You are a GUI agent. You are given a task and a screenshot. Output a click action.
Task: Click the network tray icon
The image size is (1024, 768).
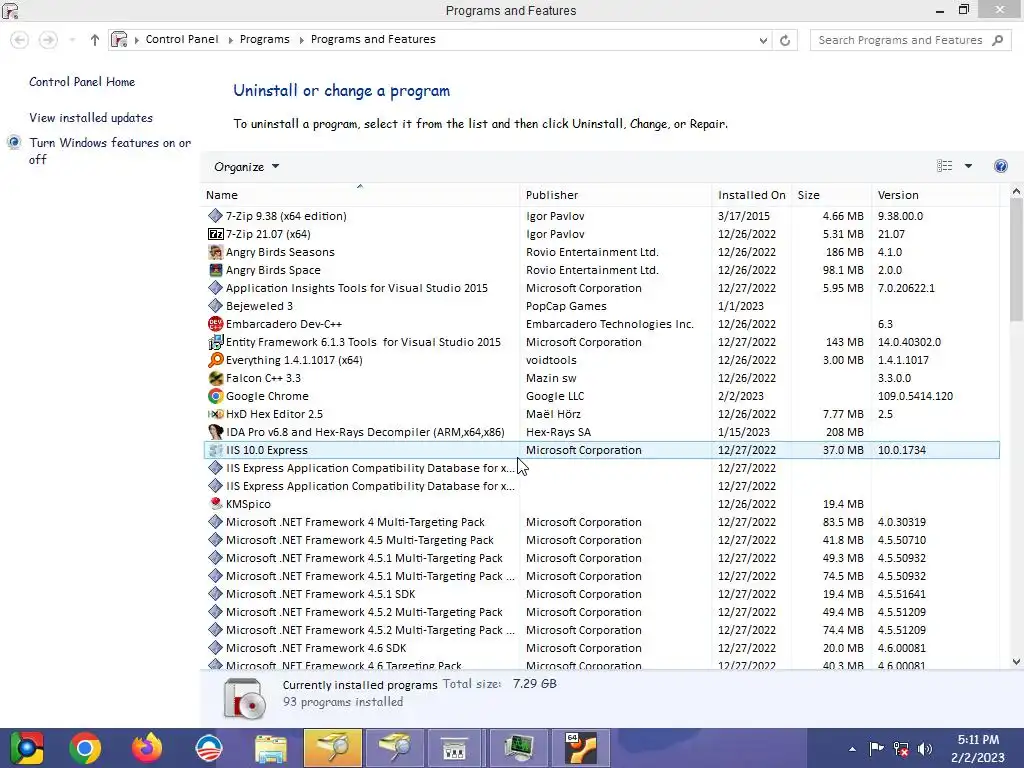901,749
